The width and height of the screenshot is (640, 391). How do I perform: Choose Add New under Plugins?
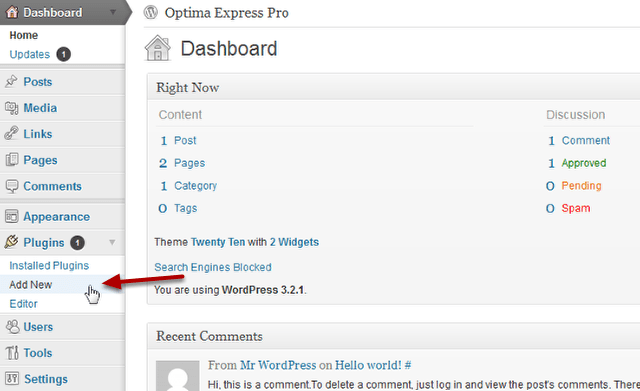click(31, 284)
